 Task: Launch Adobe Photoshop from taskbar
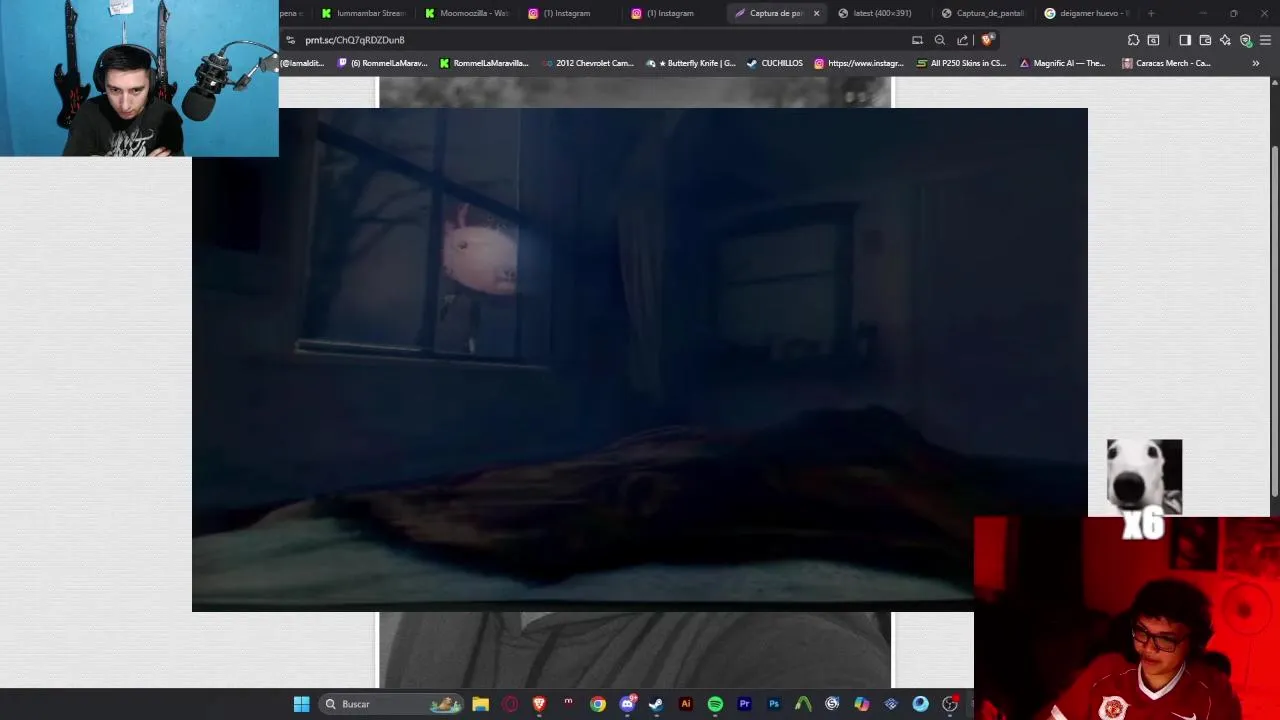(x=773, y=704)
